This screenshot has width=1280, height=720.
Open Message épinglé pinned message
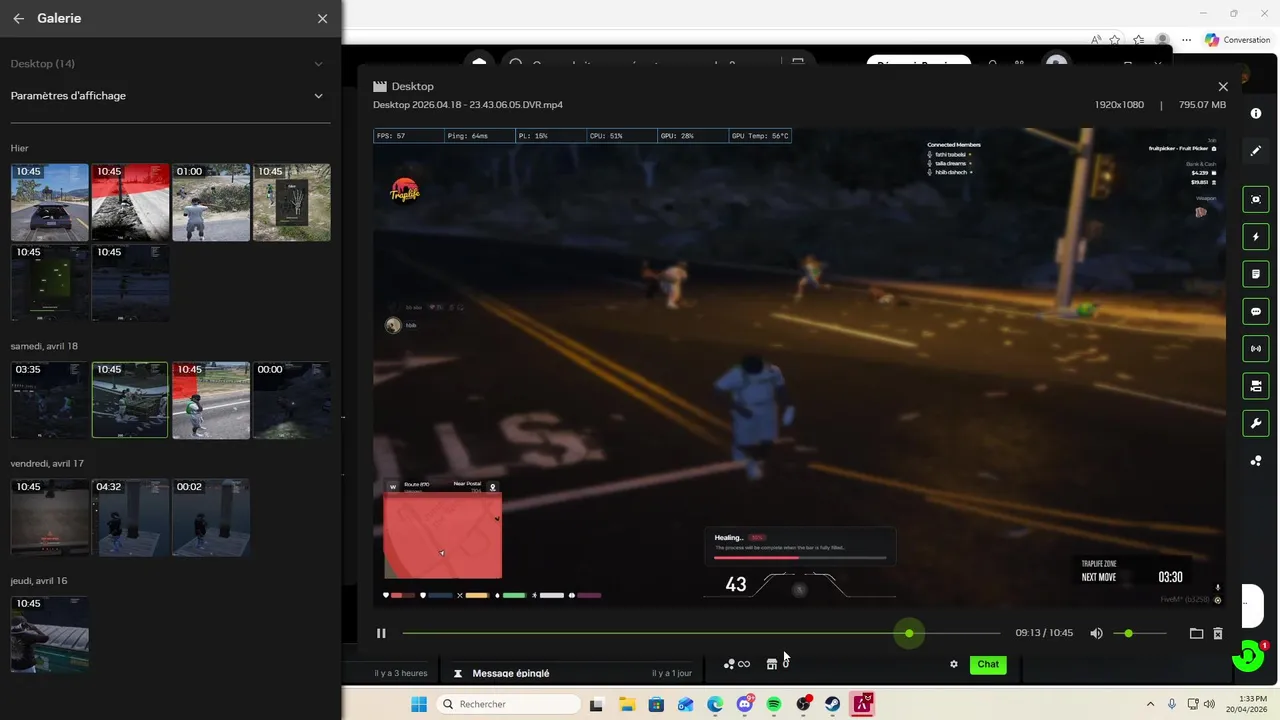[x=510, y=674]
